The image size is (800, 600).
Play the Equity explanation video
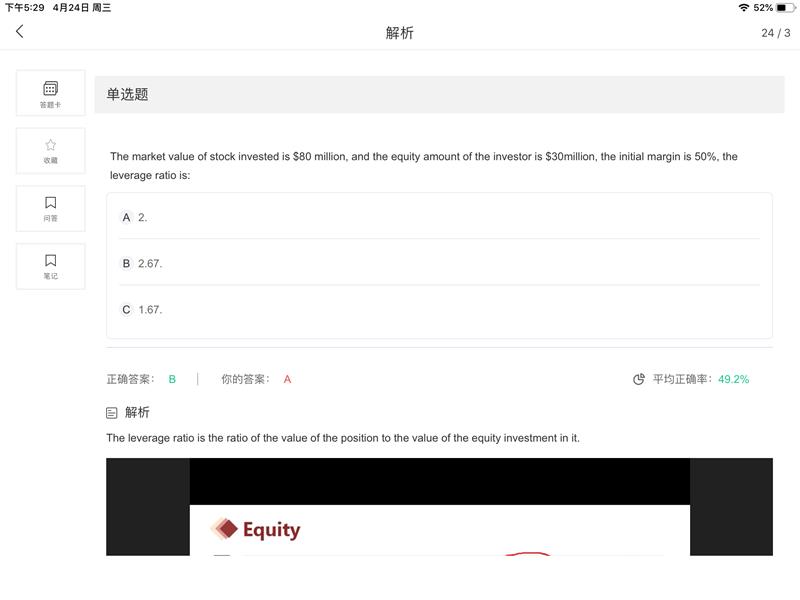[439, 507]
